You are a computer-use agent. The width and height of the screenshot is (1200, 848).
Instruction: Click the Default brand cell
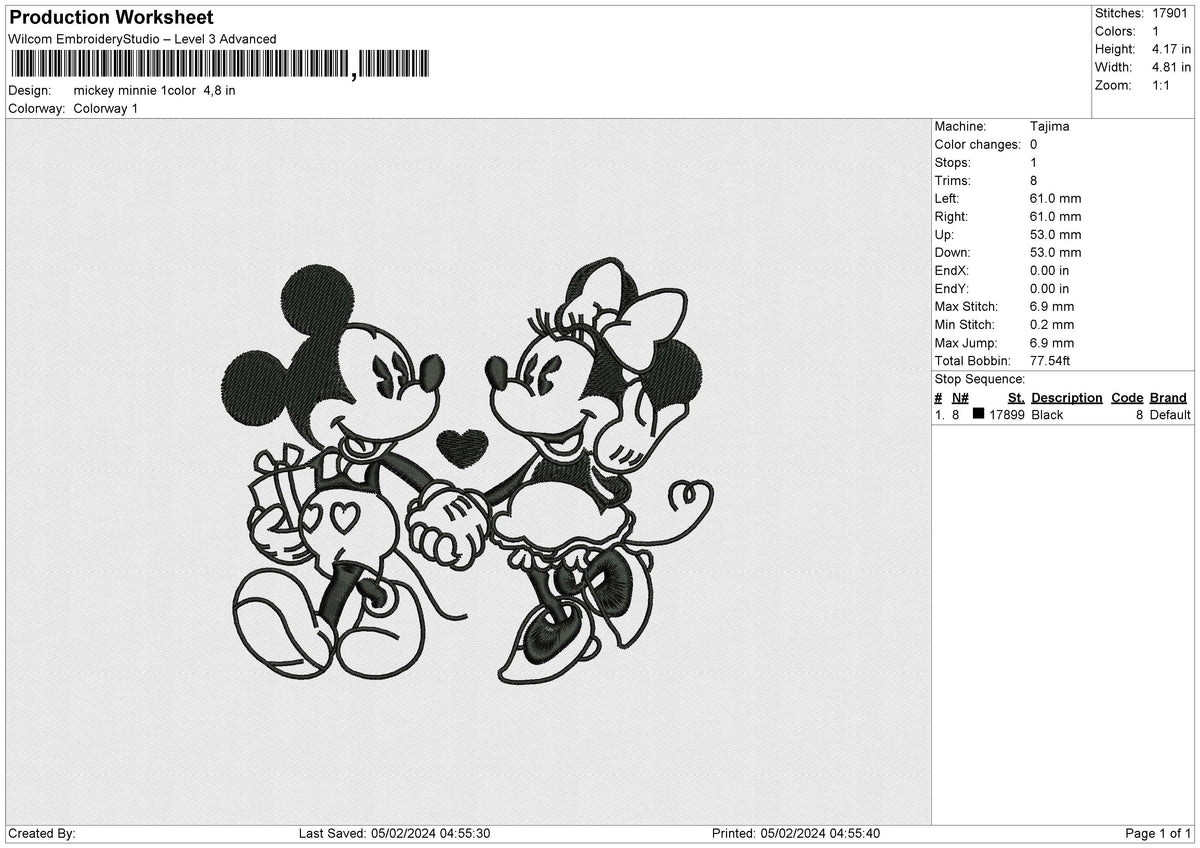(x=1170, y=415)
